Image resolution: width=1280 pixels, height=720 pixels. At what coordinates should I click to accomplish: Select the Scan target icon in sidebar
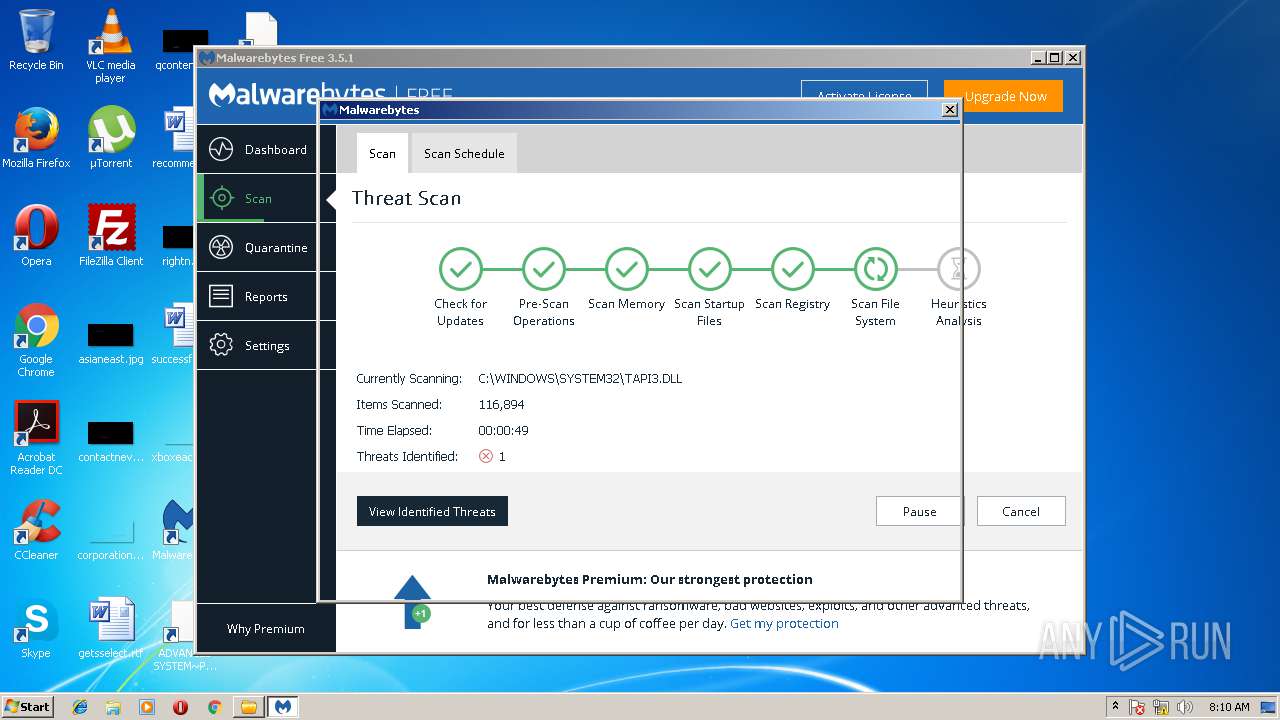221,199
